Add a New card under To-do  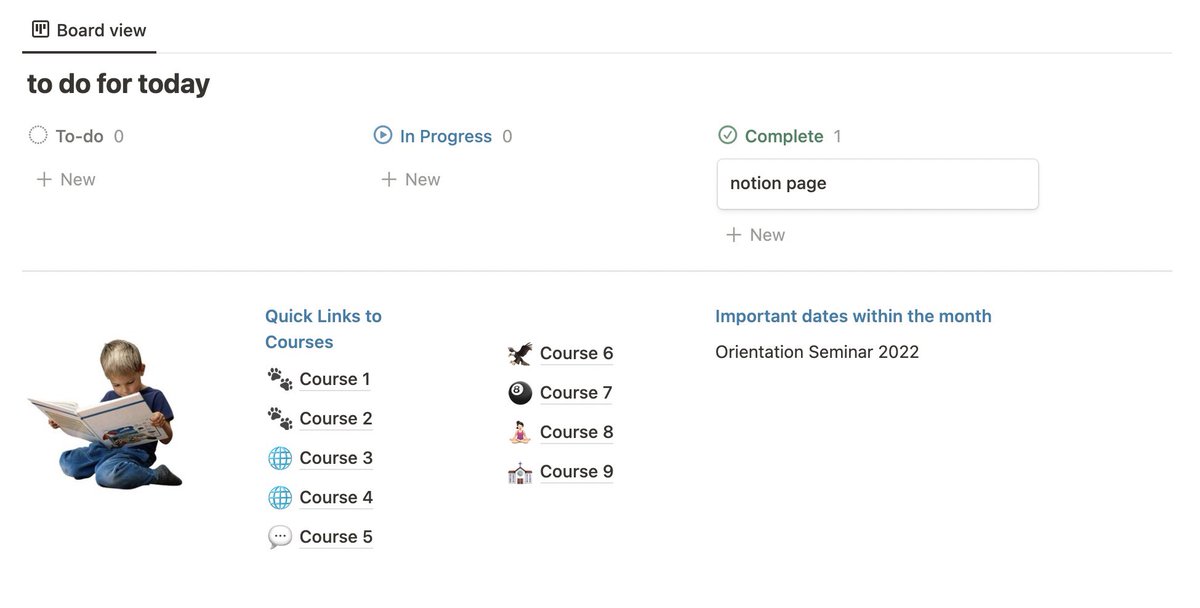(x=66, y=180)
